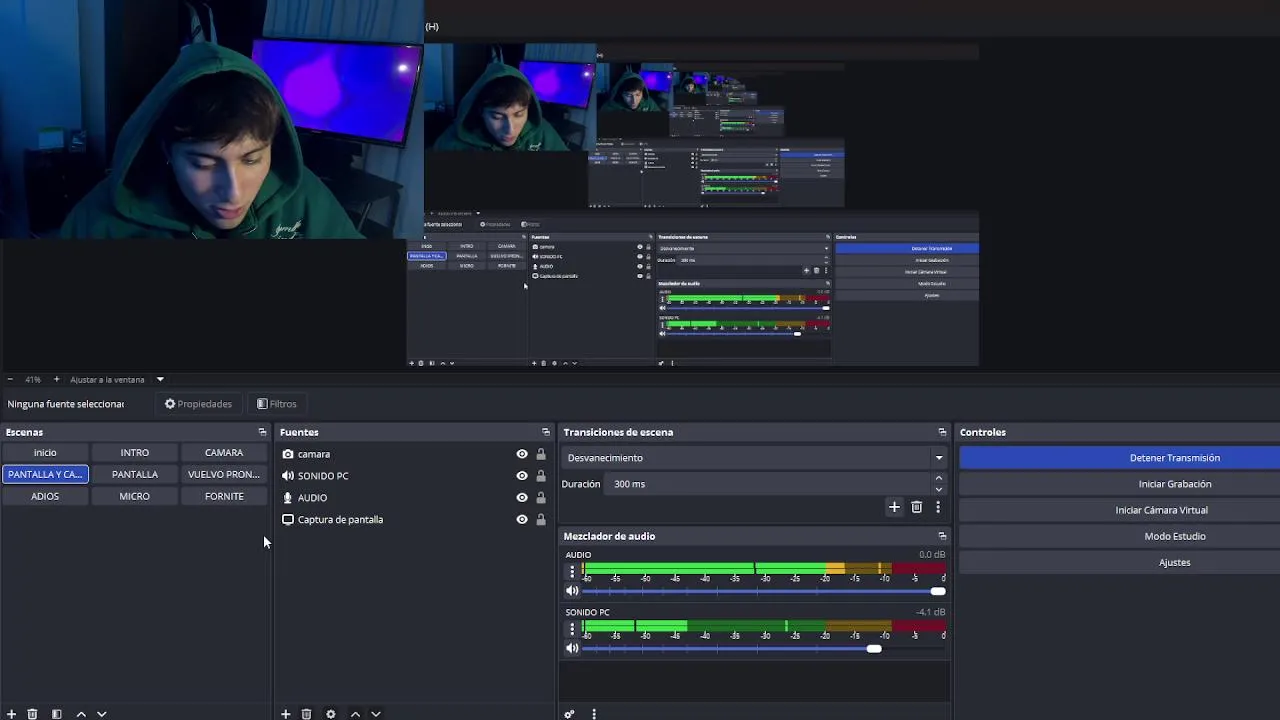Open SONIDO PC channel three-dots options
Screen dimensions: 1280x720
(x=572, y=629)
